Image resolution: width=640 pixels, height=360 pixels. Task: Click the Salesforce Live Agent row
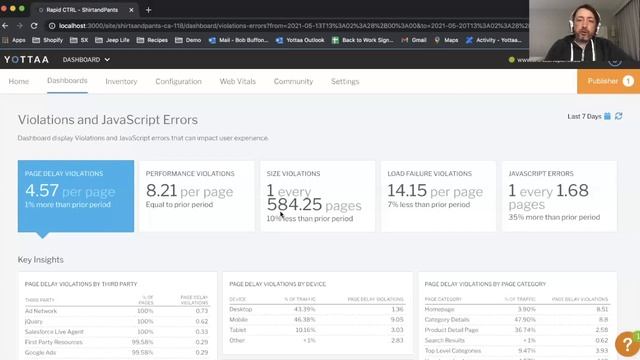pyautogui.click(x=117, y=332)
